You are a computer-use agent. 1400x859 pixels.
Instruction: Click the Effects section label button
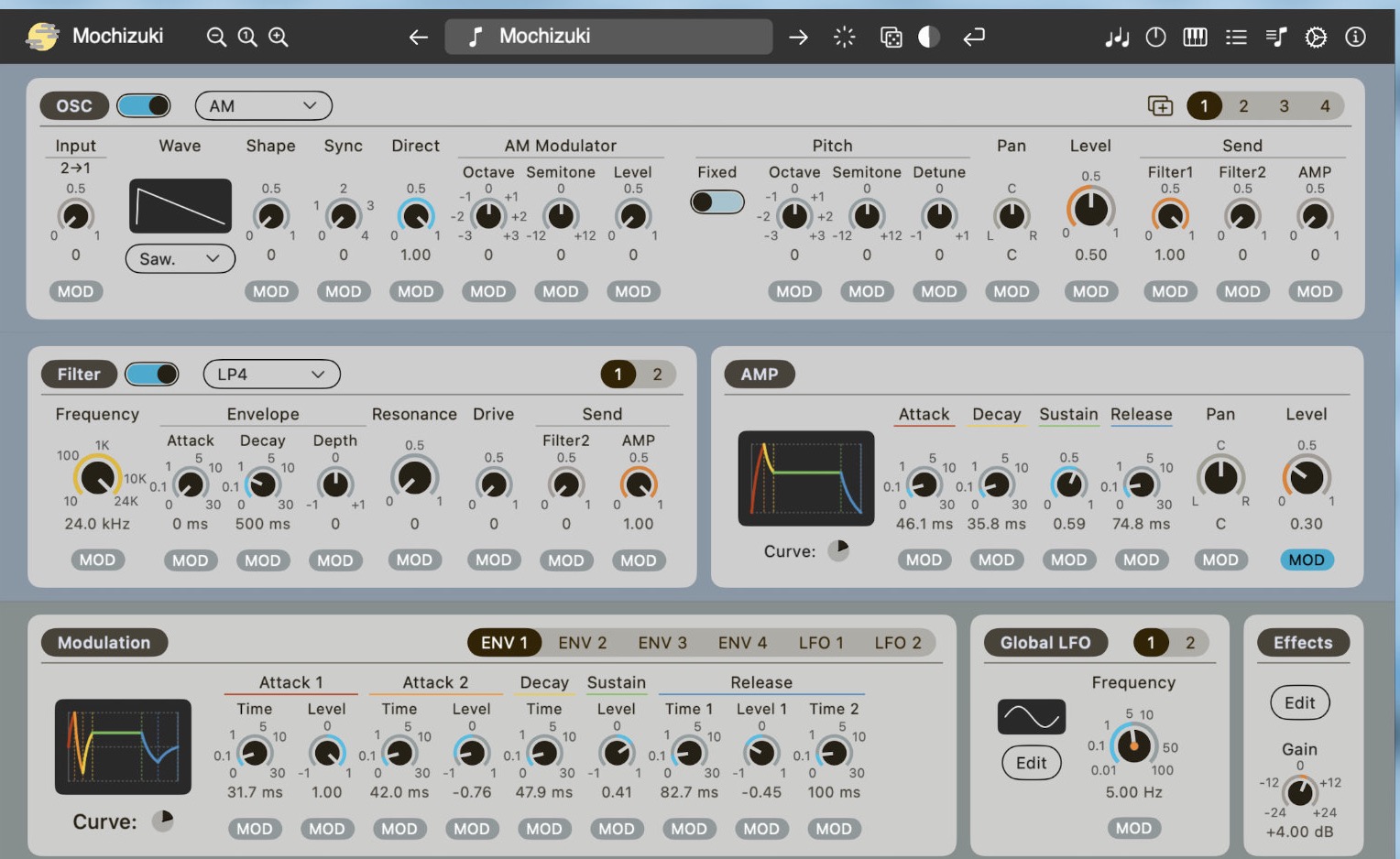click(x=1303, y=643)
